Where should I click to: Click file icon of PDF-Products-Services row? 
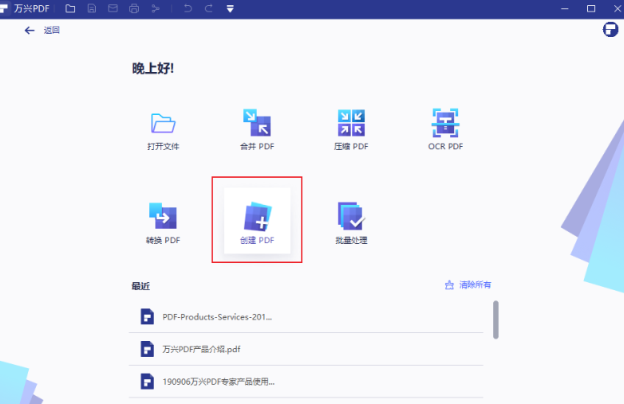[x=147, y=317]
